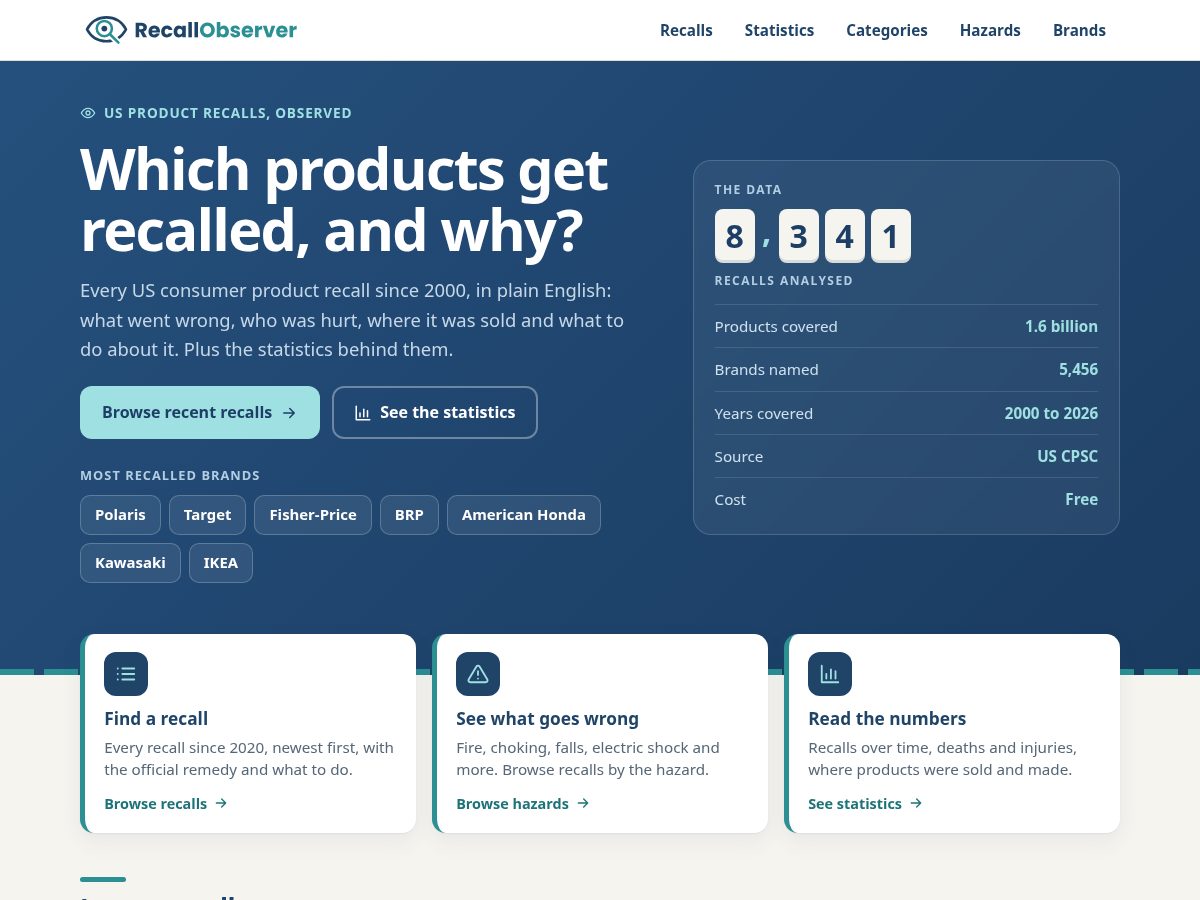Click the arrow next to See statistics link

tap(916, 803)
